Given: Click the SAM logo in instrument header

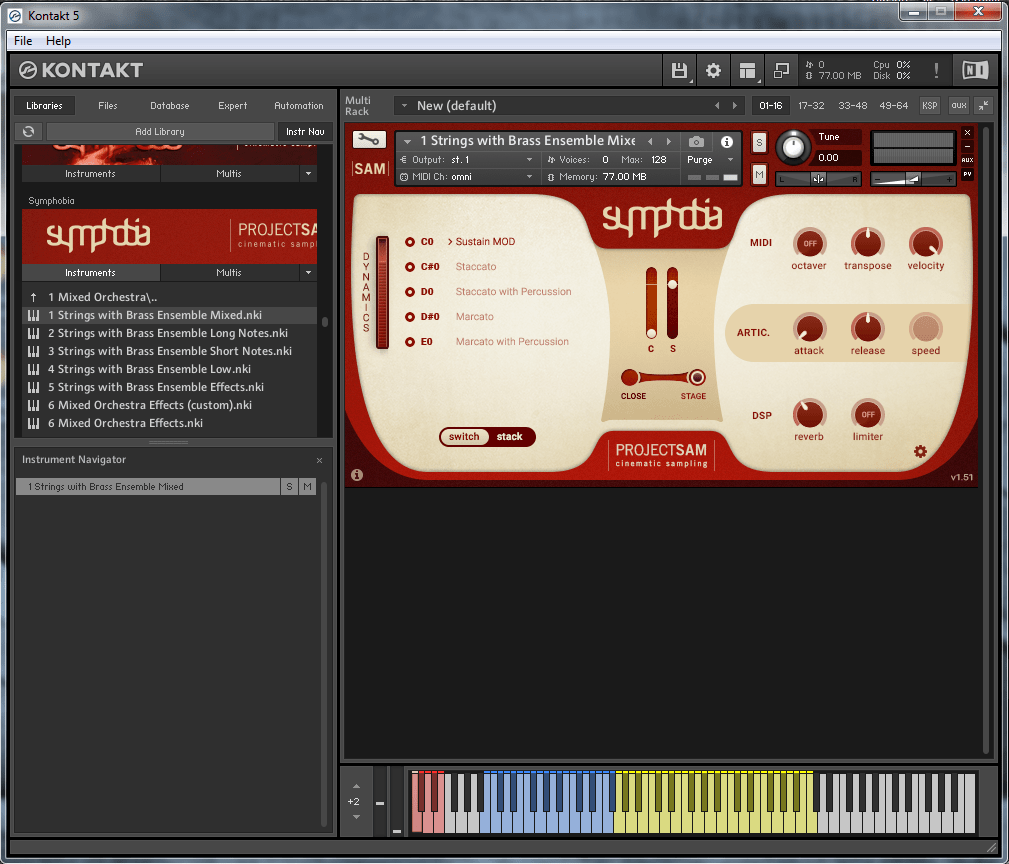Looking at the screenshot, I should pos(369,169).
